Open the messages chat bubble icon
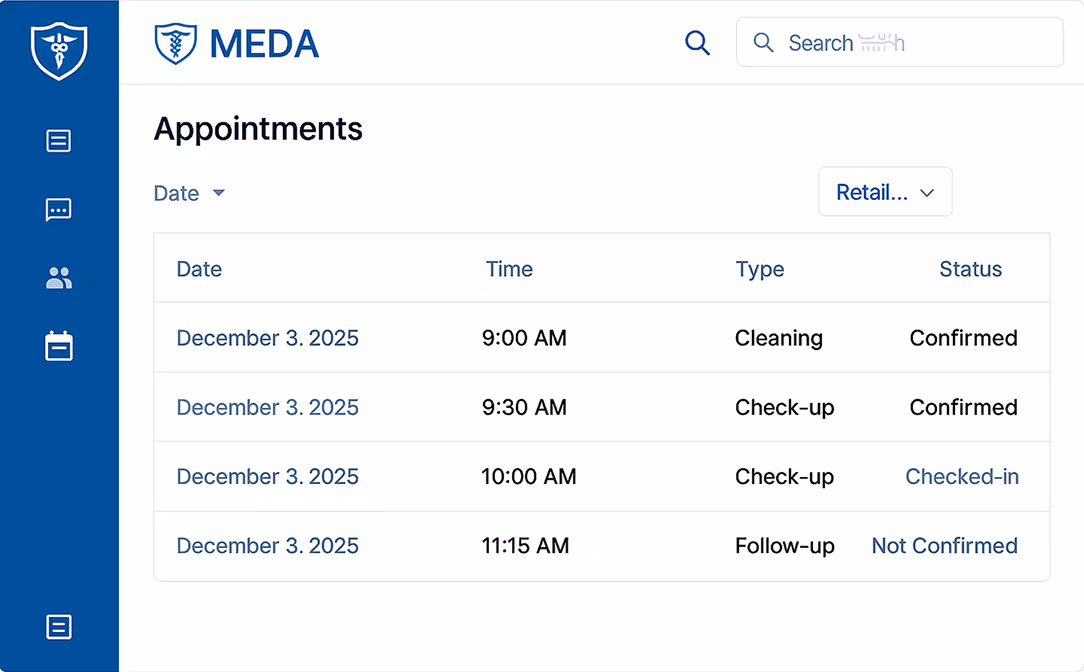 pyautogui.click(x=59, y=210)
